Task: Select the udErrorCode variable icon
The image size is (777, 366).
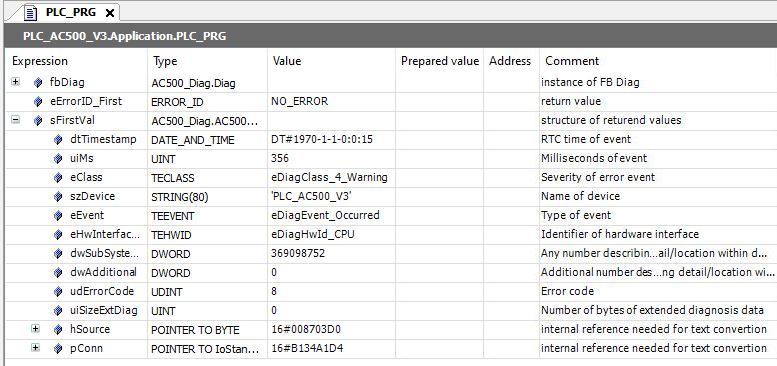Action: click(58, 291)
